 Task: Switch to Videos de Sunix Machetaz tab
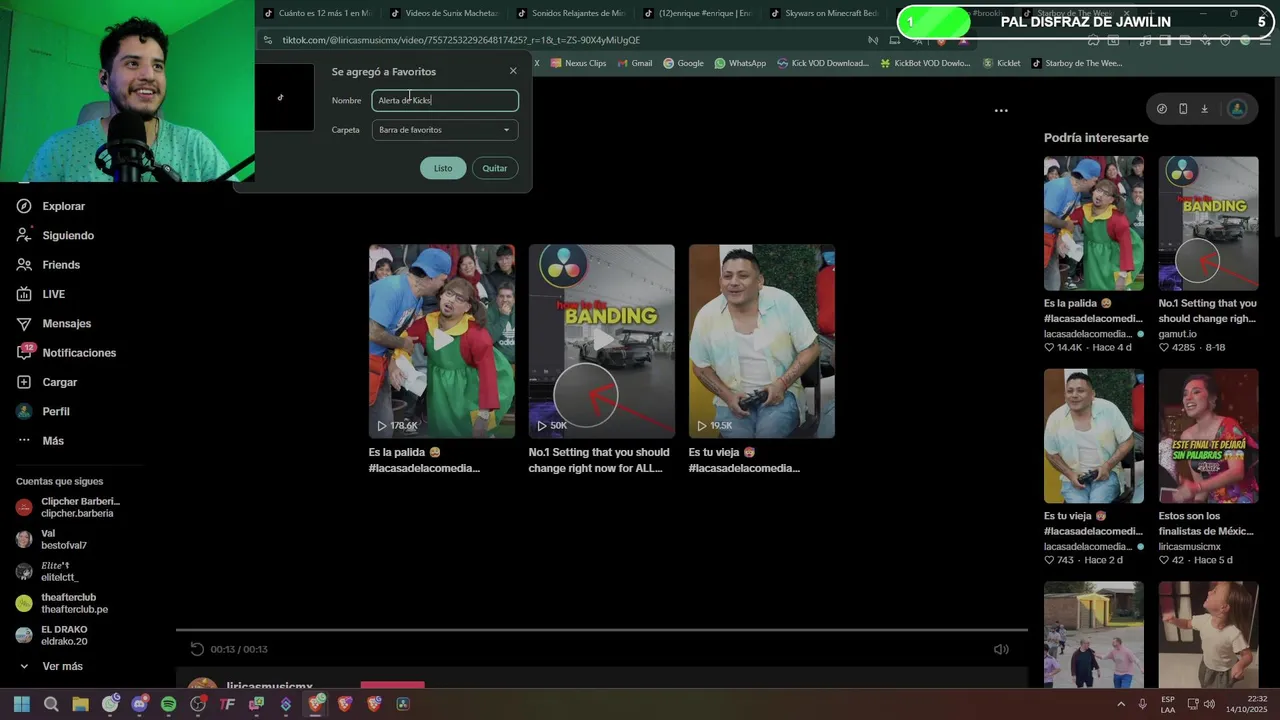[x=444, y=13]
